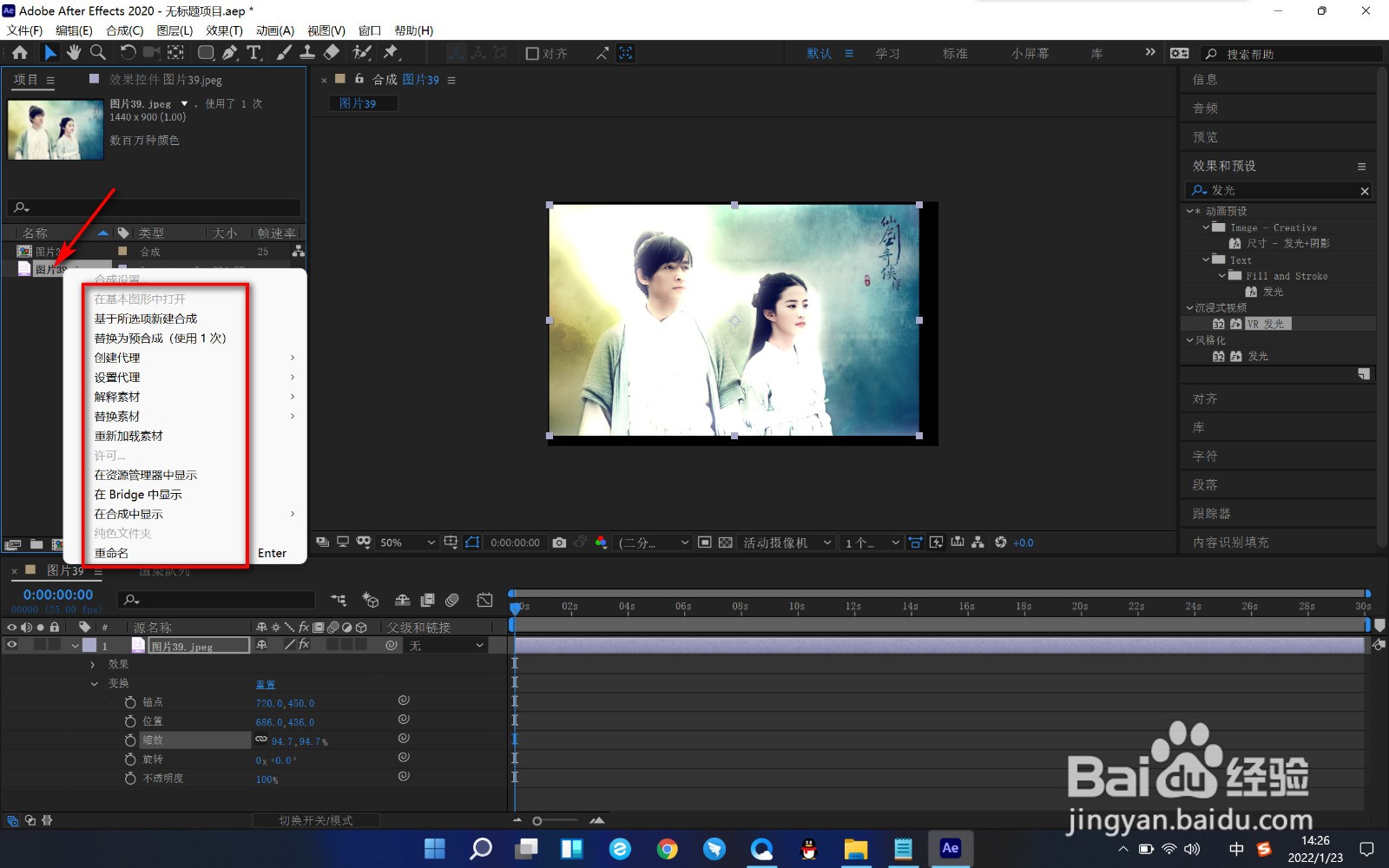The height and width of the screenshot is (868, 1389).
Task: Collapse the 风格化 category
Action: pos(1190,340)
